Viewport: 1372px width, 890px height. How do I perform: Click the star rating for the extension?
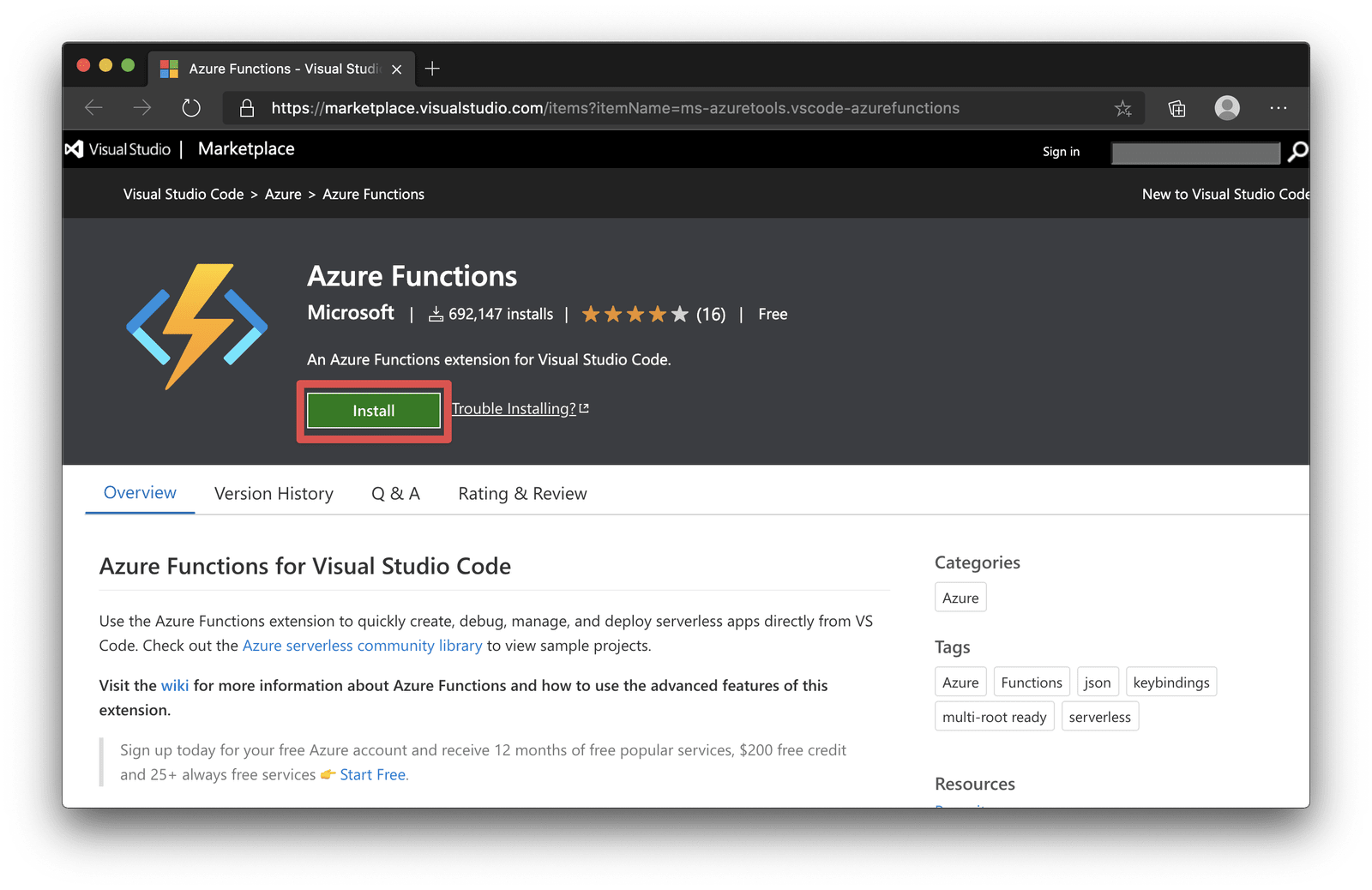(x=635, y=315)
